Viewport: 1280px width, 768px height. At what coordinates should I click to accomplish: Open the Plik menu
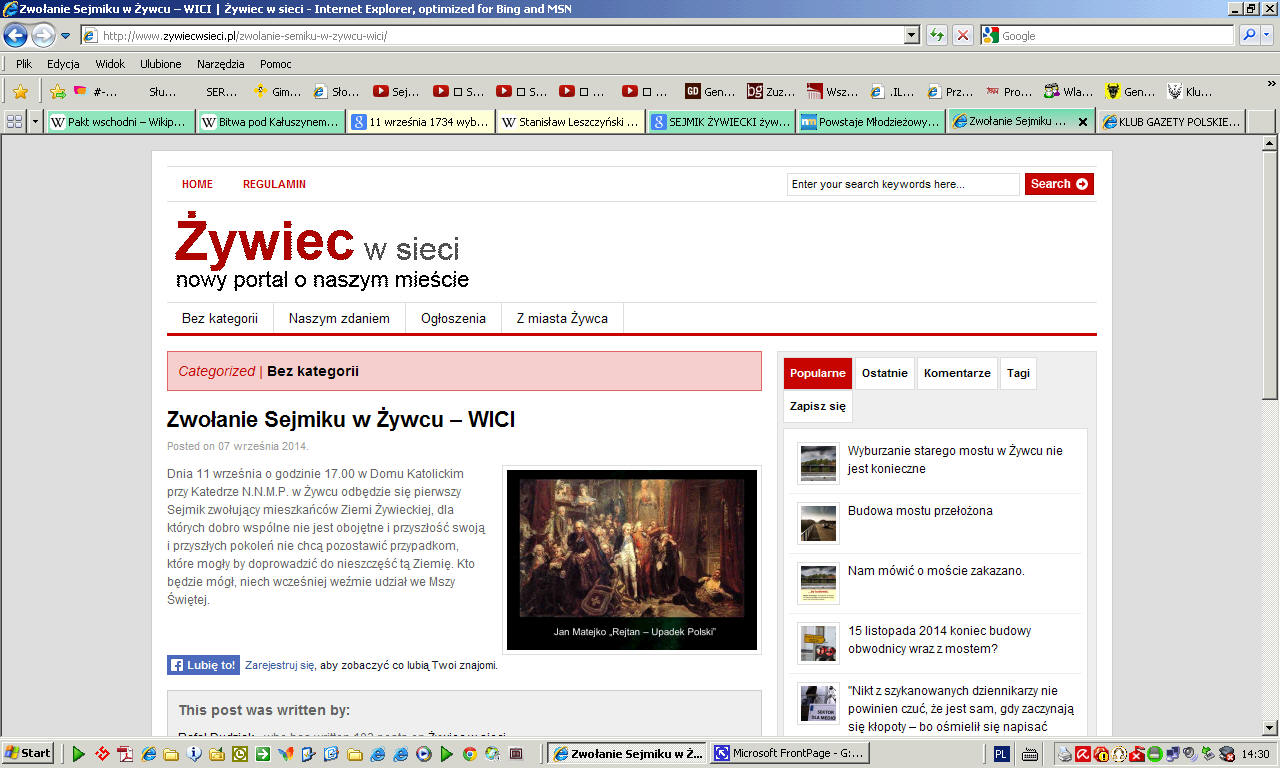[24, 64]
